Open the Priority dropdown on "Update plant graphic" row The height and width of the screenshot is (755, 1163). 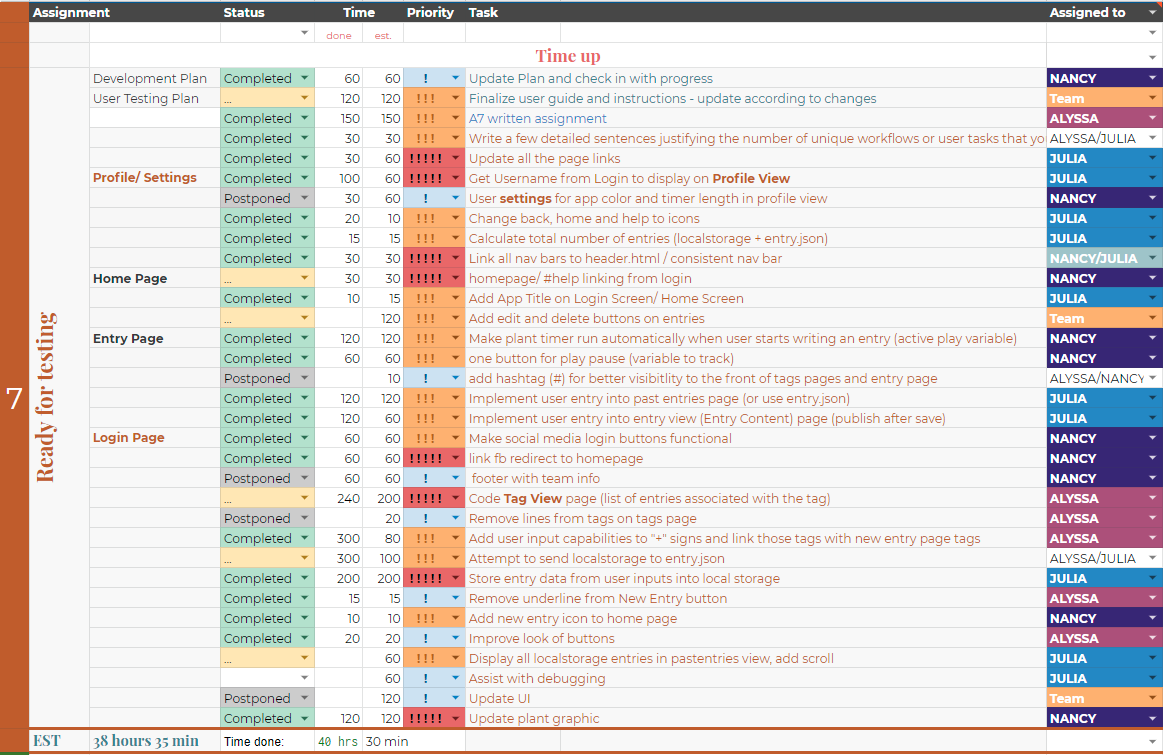(x=455, y=718)
